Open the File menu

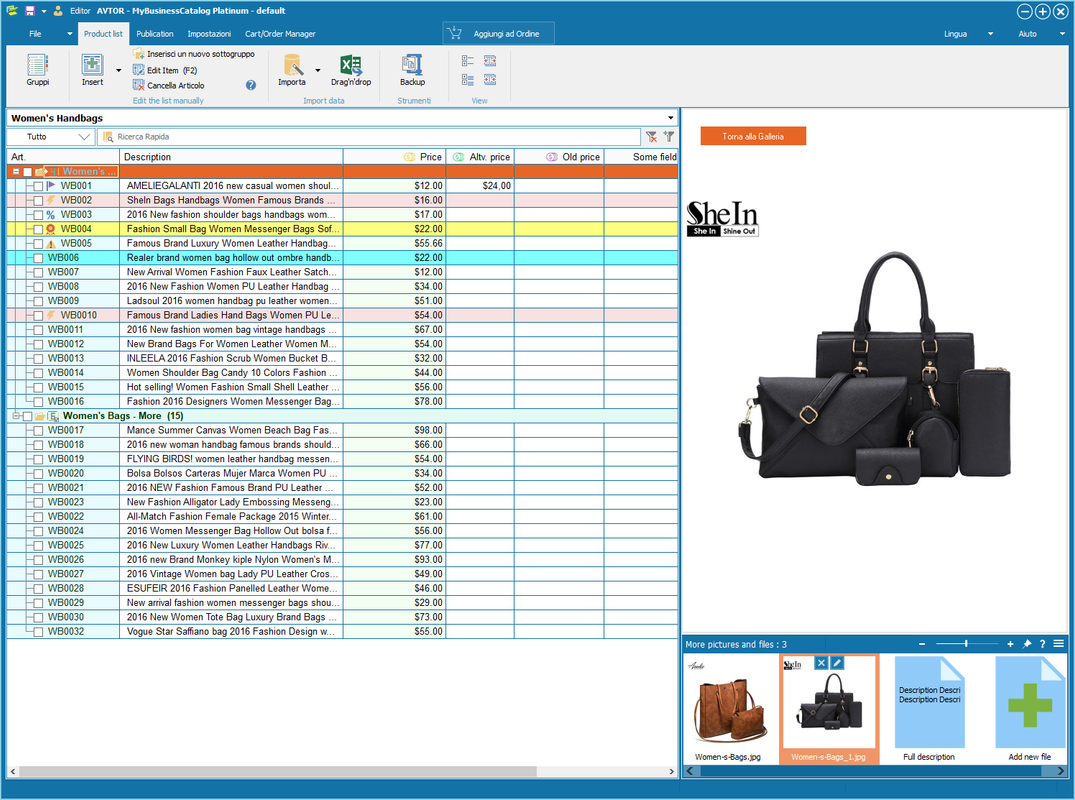(x=35, y=34)
